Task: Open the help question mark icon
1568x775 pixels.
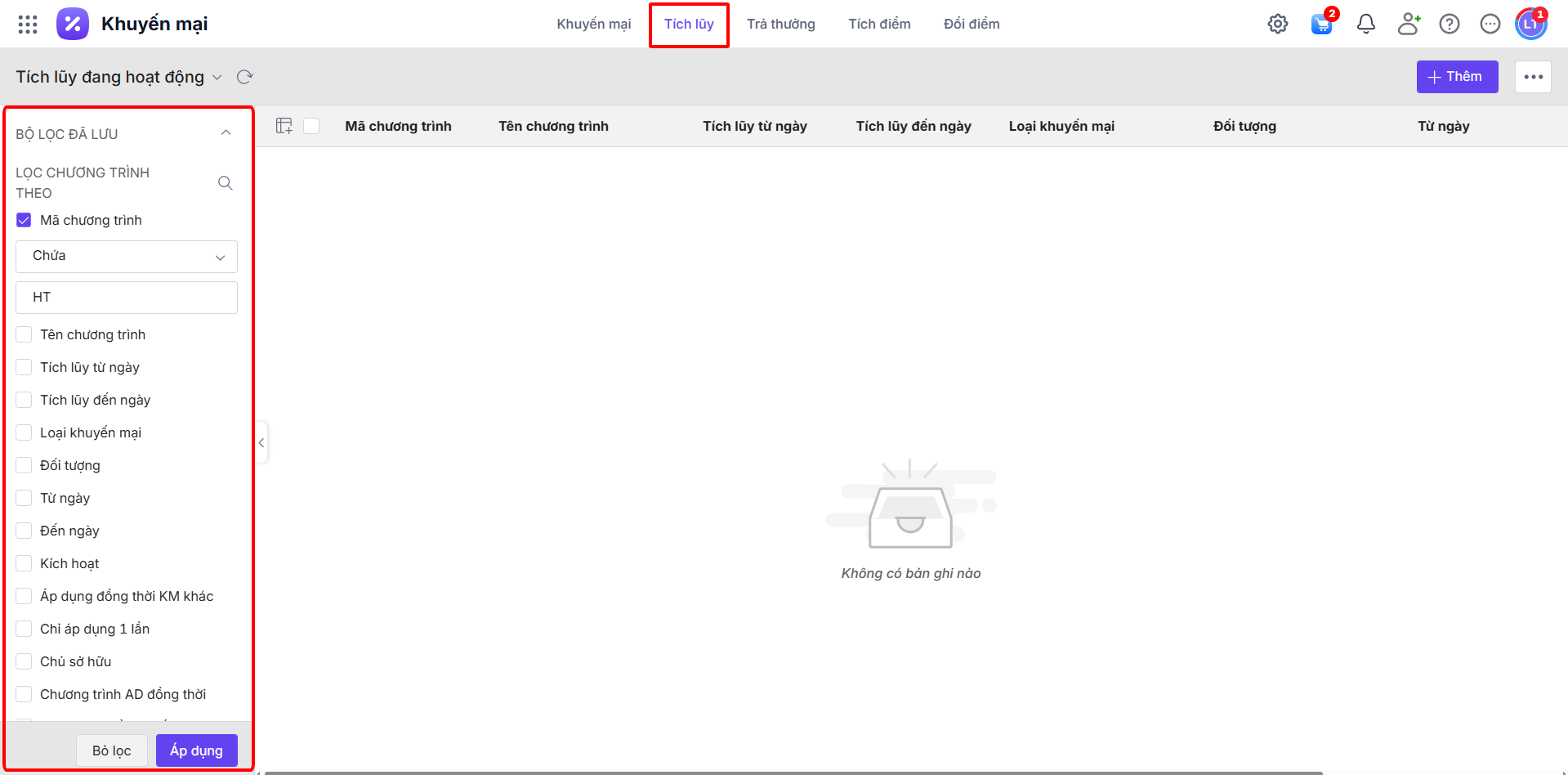Action: click(1449, 25)
